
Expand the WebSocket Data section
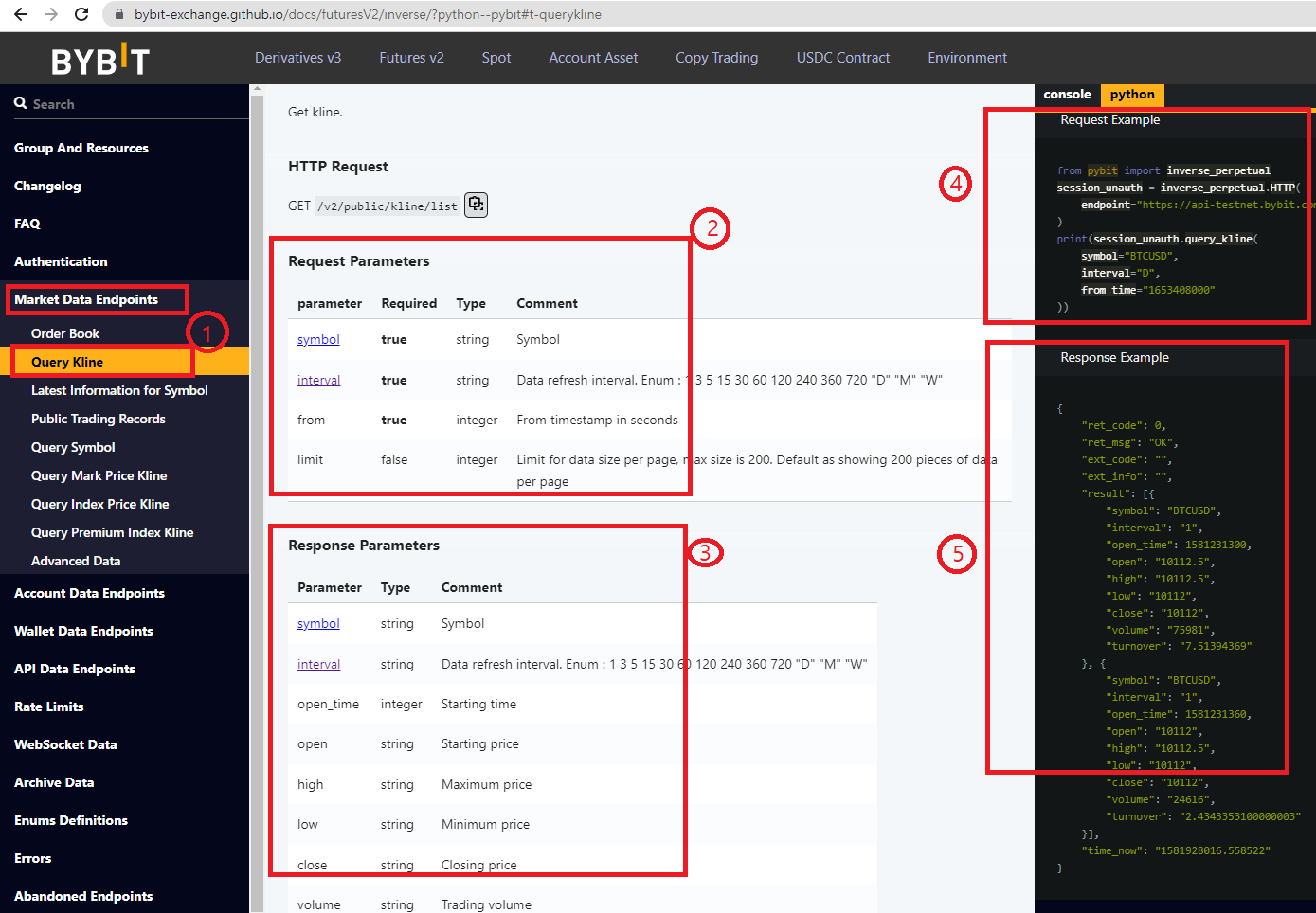pos(65,744)
